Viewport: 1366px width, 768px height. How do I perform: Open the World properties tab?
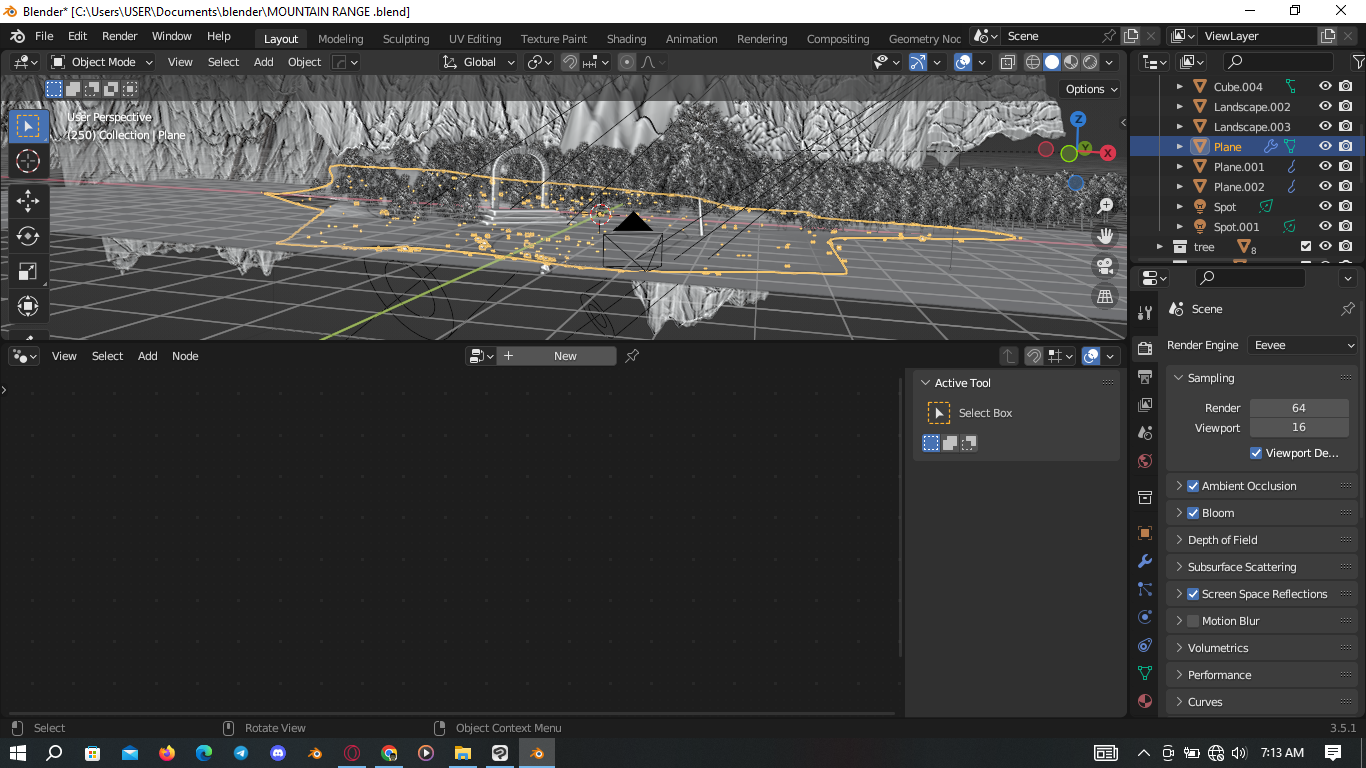[1145, 461]
